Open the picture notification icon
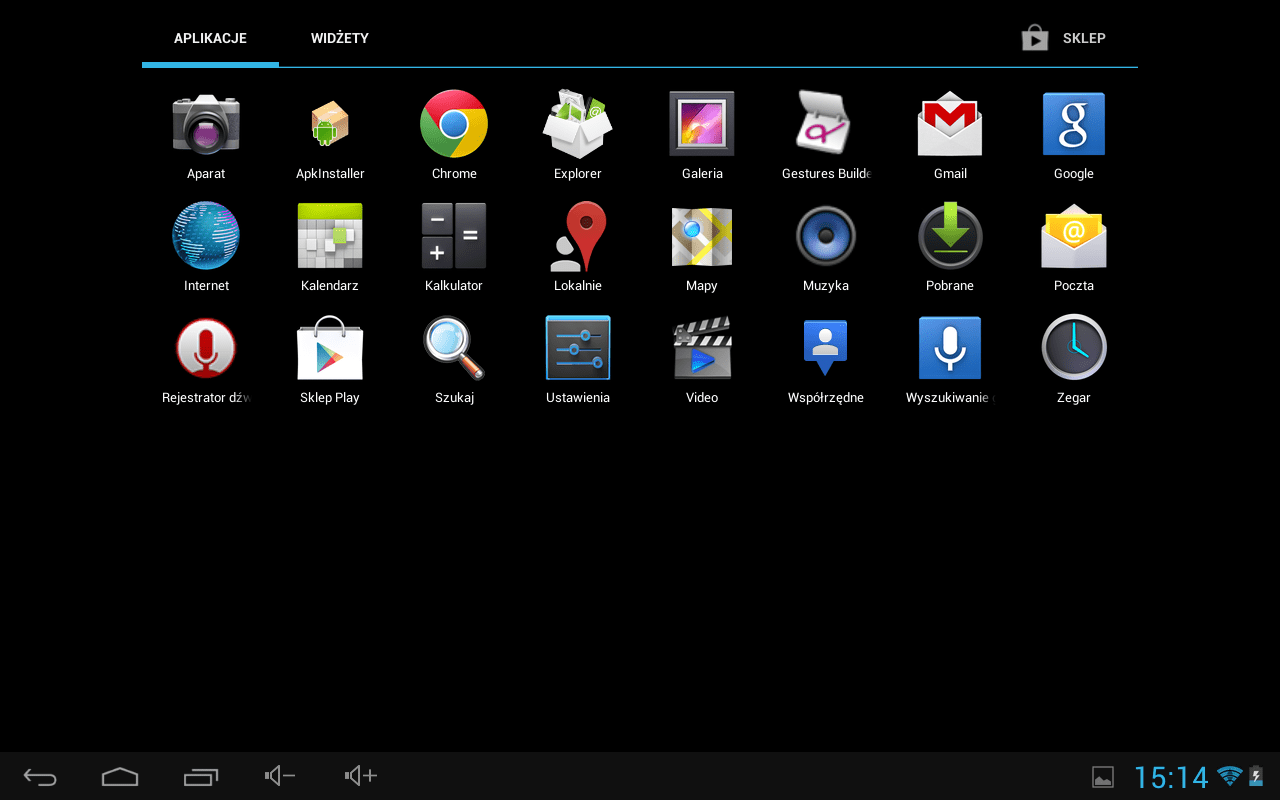Screen dimensions: 1280x800 1103,777
